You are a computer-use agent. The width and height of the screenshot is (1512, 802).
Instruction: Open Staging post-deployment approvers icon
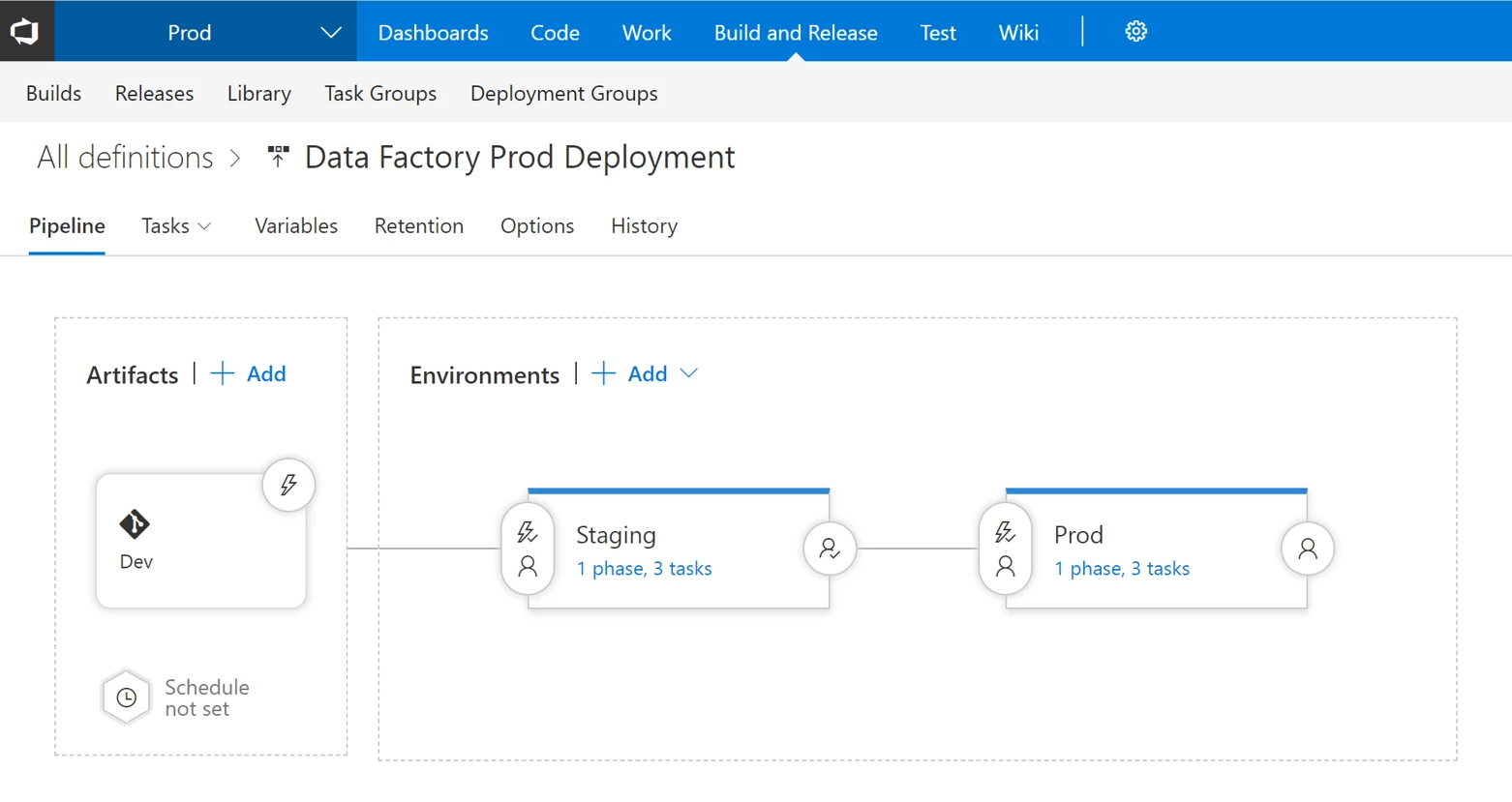click(830, 549)
